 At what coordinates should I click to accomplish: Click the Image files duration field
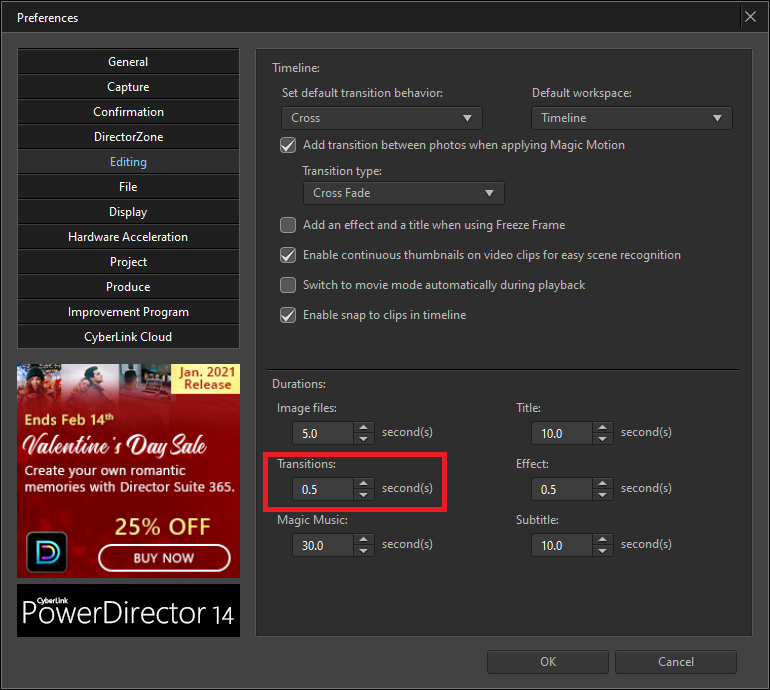(323, 433)
